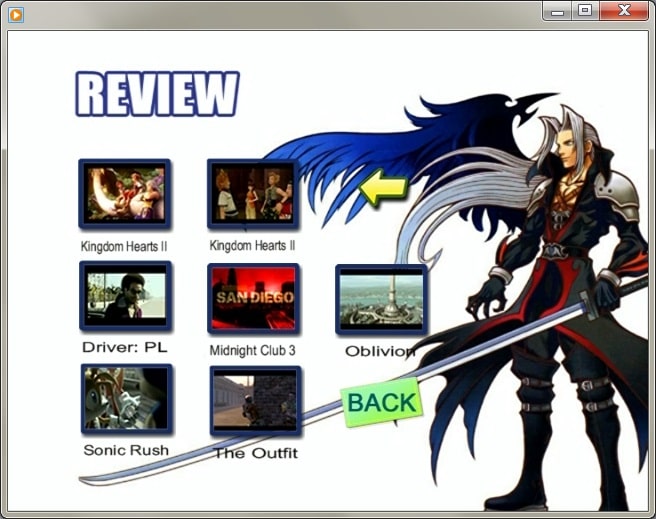Image resolution: width=656 pixels, height=519 pixels.
Task: Click the green BACK button
Action: click(382, 402)
